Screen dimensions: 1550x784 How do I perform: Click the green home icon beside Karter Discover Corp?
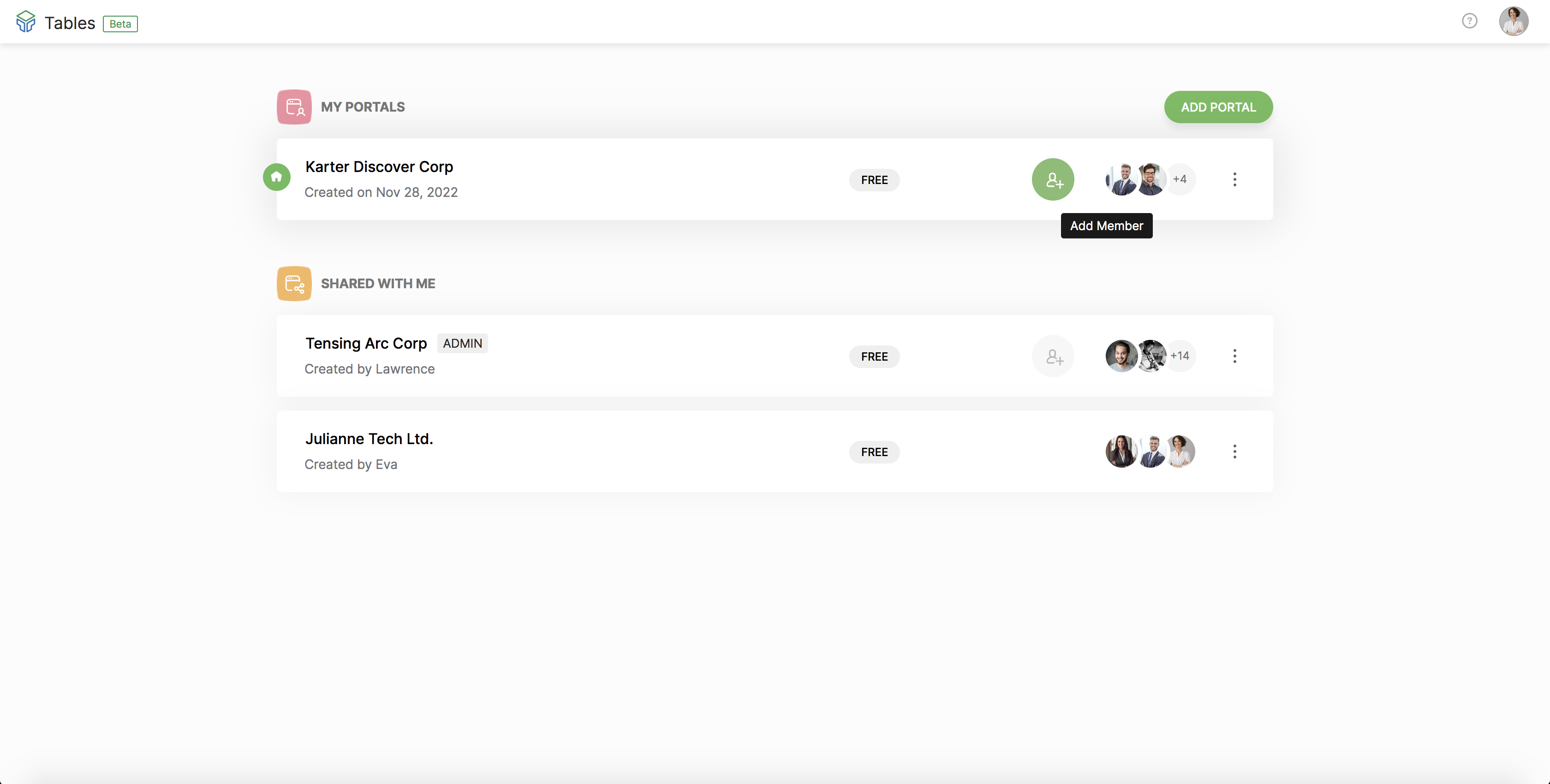pyautogui.click(x=277, y=177)
